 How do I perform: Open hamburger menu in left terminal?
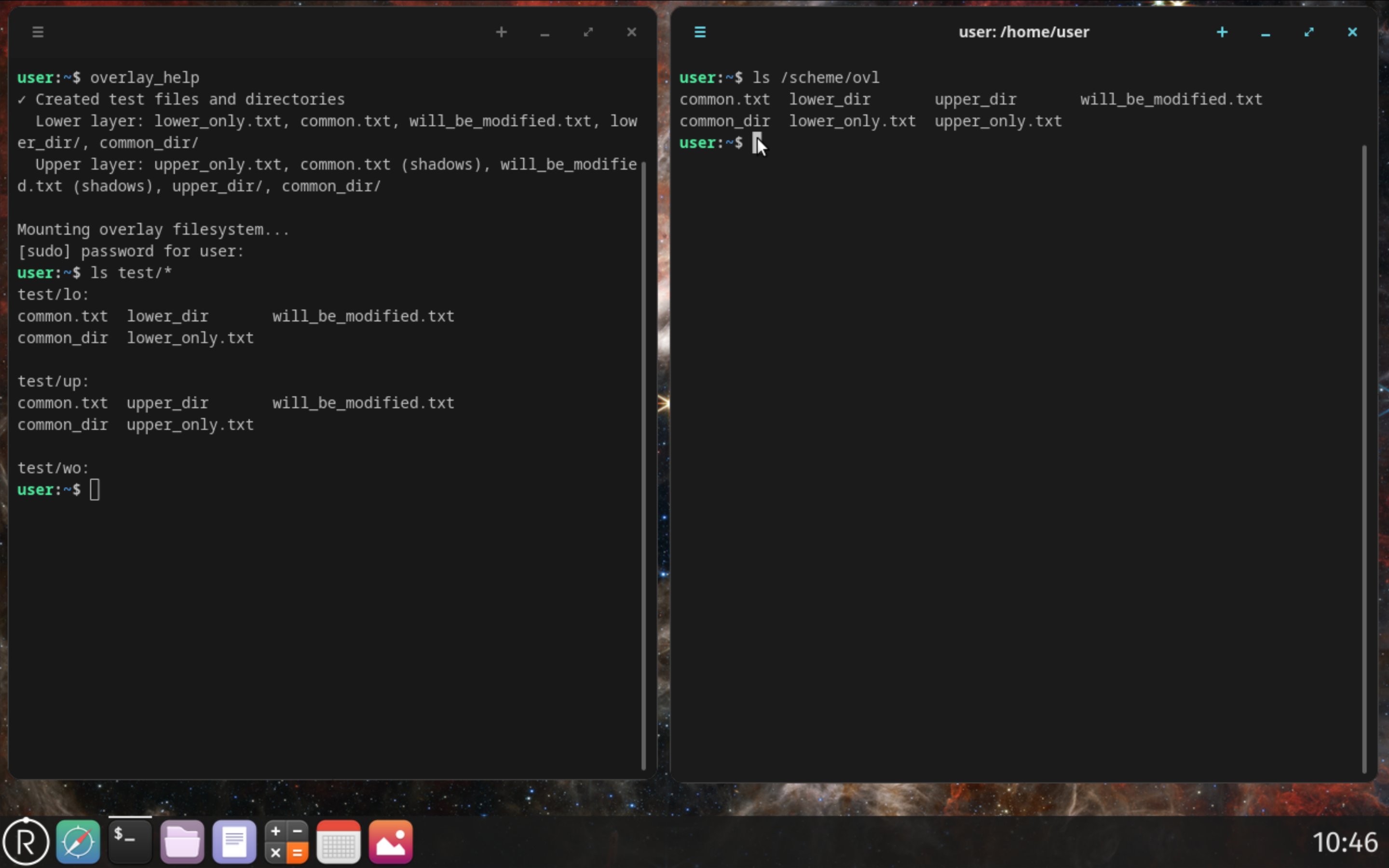coord(38,32)
